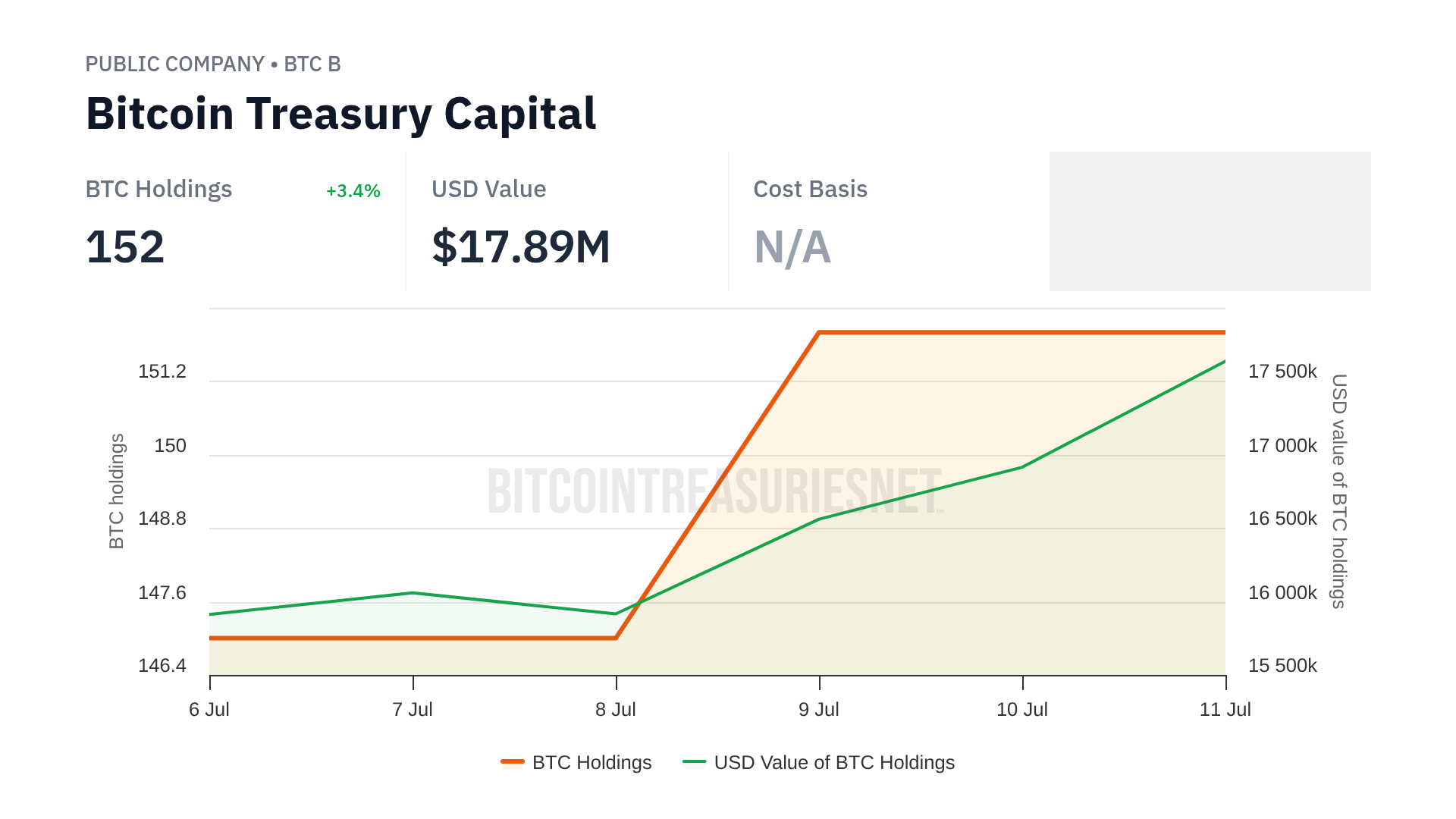This screenshot has width=1456, height=819.
Task: Click the BITCOINTREASURIES.NET watermark
Action: 714,491
